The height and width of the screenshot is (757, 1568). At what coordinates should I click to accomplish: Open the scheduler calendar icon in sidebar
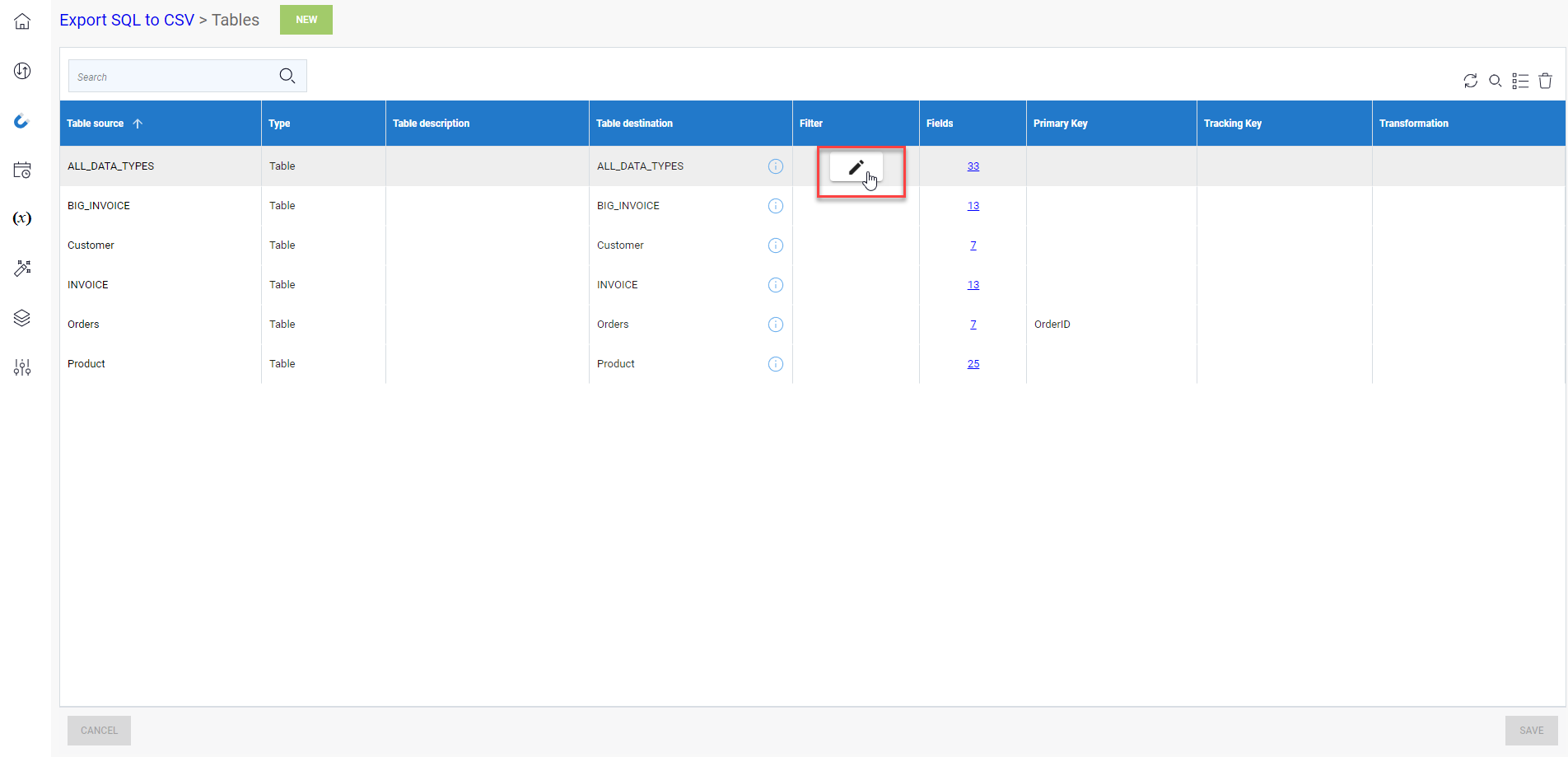[22, 170]
